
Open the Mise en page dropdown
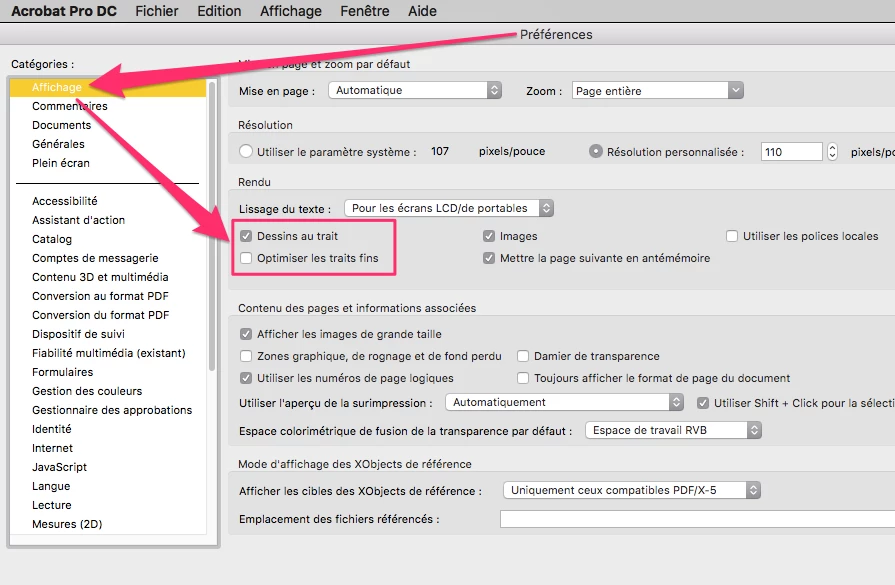pyautogui.click(x=415, y=90)
